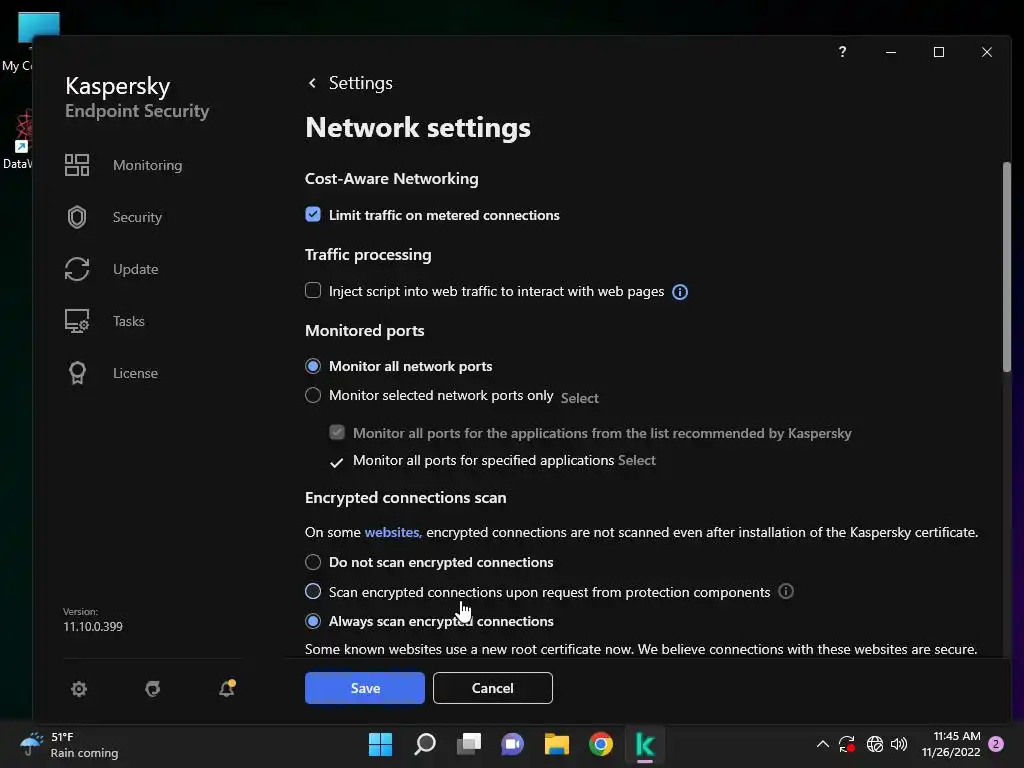This screenshot has height=768, width=1024.
Task: Uncheck Limit traffic on metered connections
Action: [x=313, y=215]
